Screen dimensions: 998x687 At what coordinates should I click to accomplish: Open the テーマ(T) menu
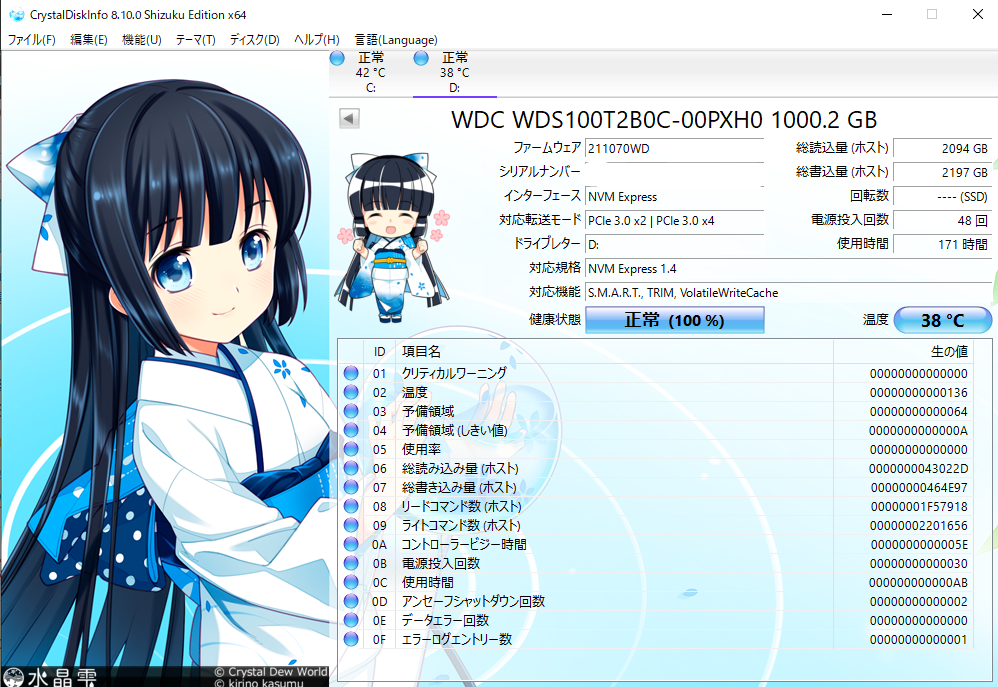pyautogui.click(x=195, y=39)
